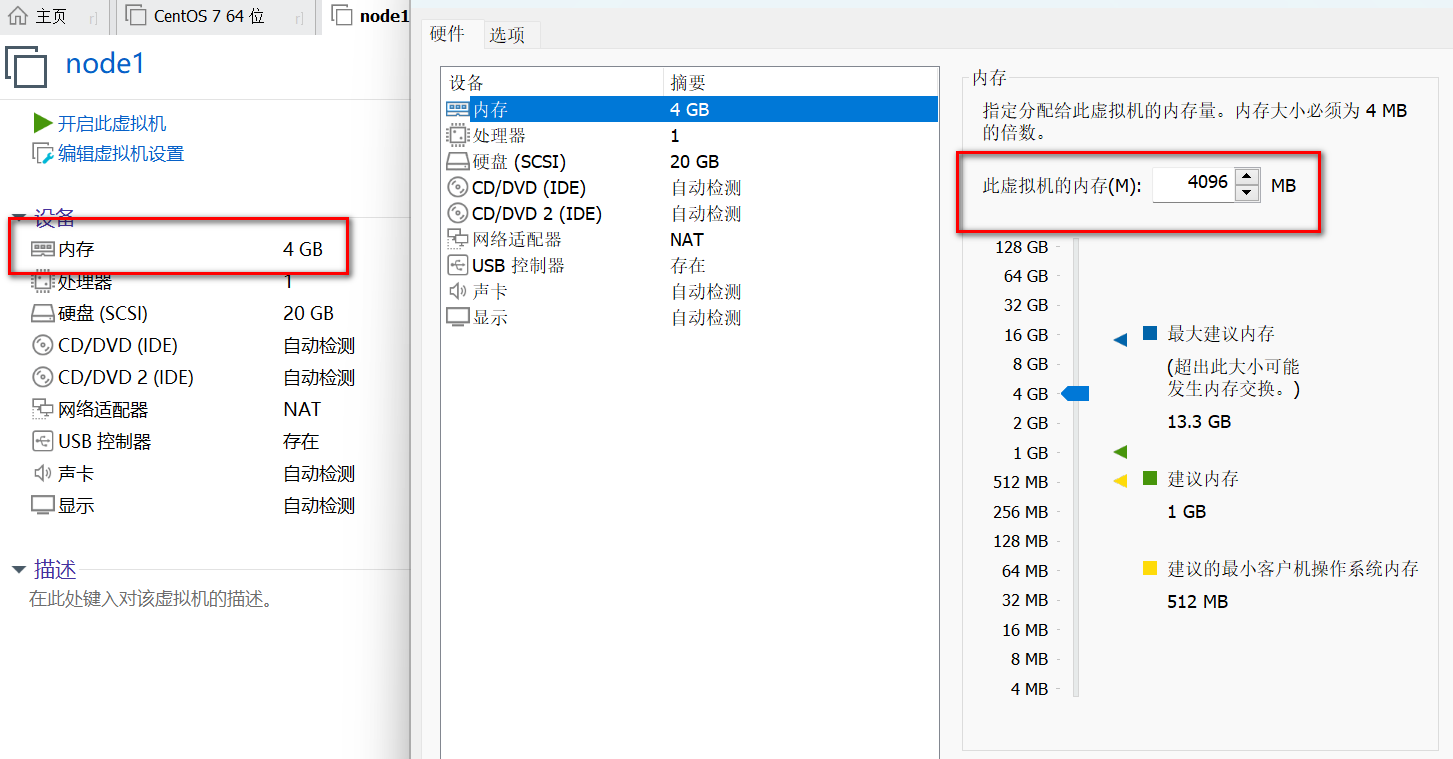Screen dimensions: 1453x759
Task: Click the 20 GB value in hardware dialog list
Action: click(695, 161)
